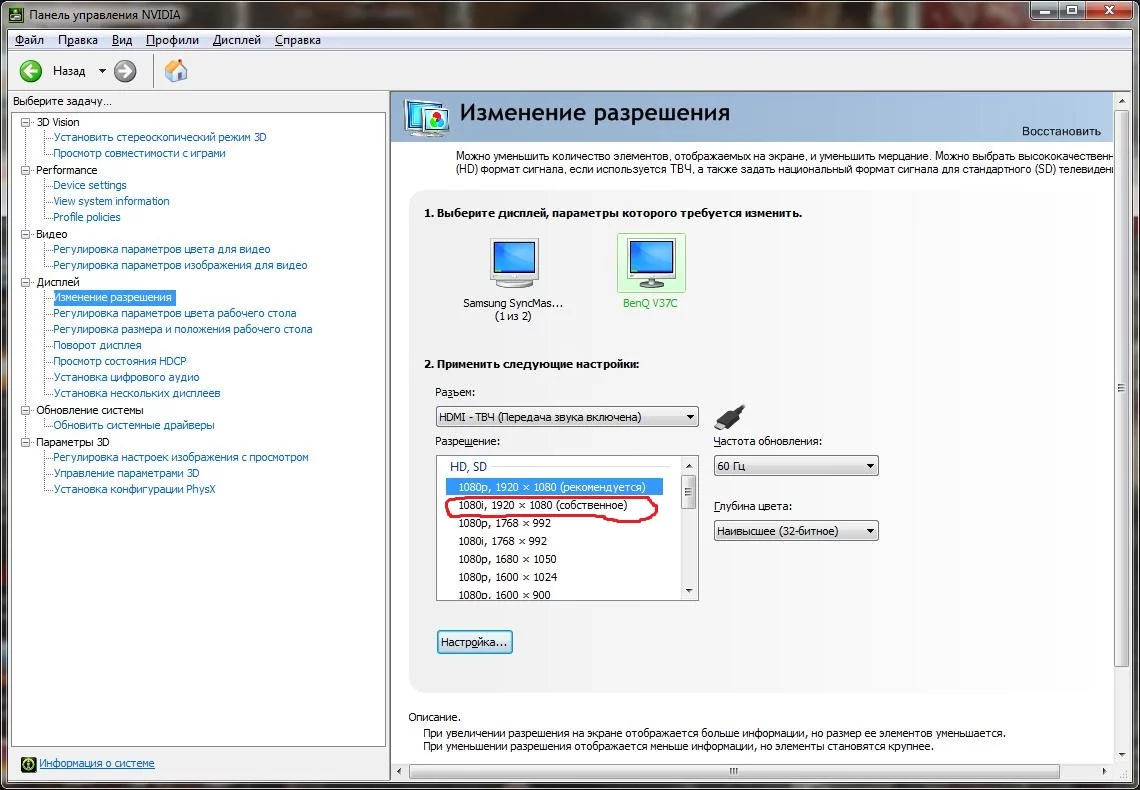Screen dimensions: 1140x790
Task: Open the refresh rate 60 Гц dropdown
Action: [x=796, y=466]
